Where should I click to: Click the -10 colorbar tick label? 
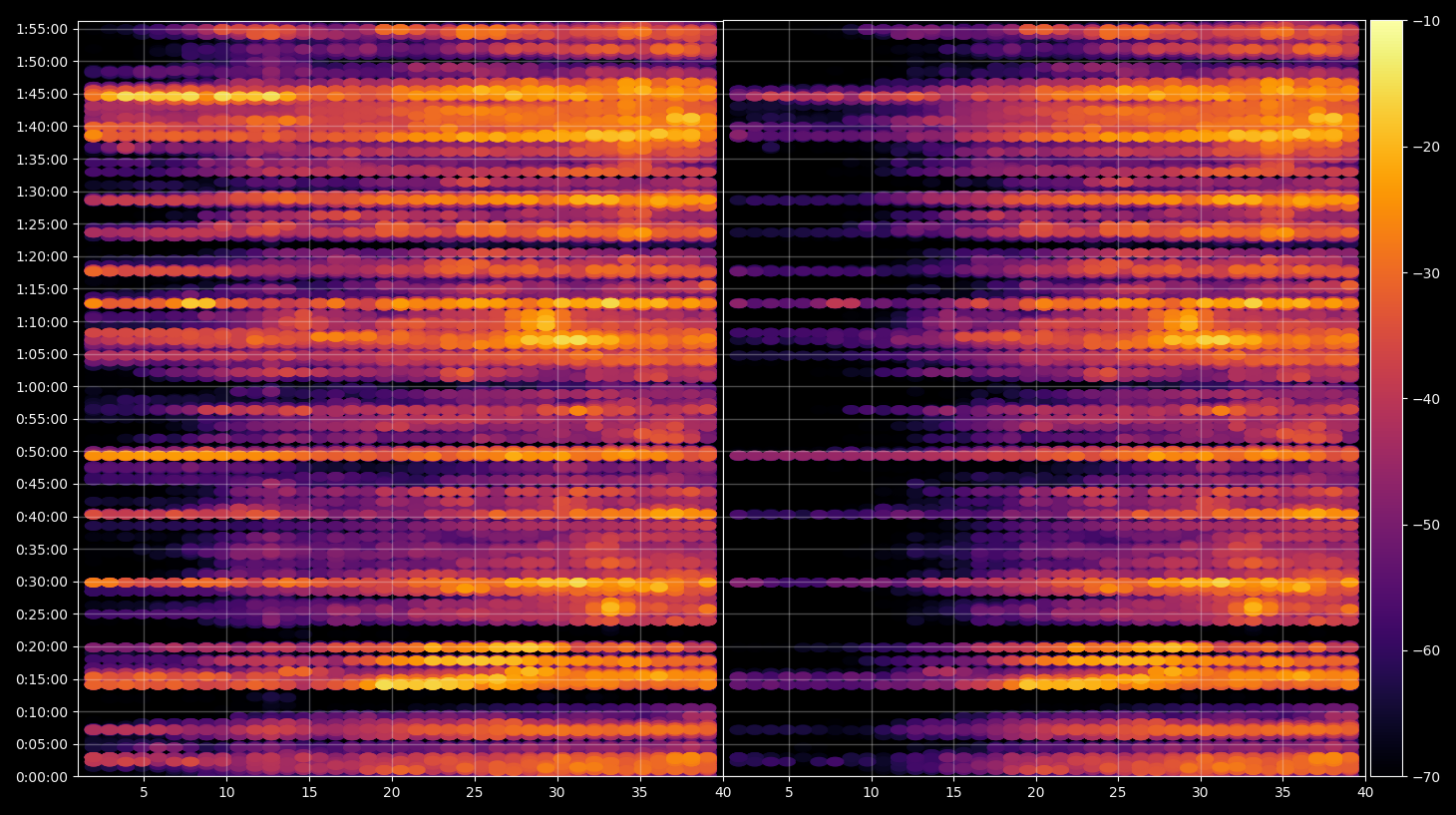point(1426,21)
